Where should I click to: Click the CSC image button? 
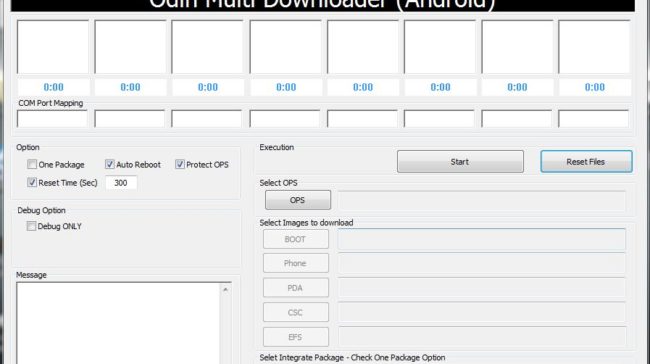pos(296,312)
